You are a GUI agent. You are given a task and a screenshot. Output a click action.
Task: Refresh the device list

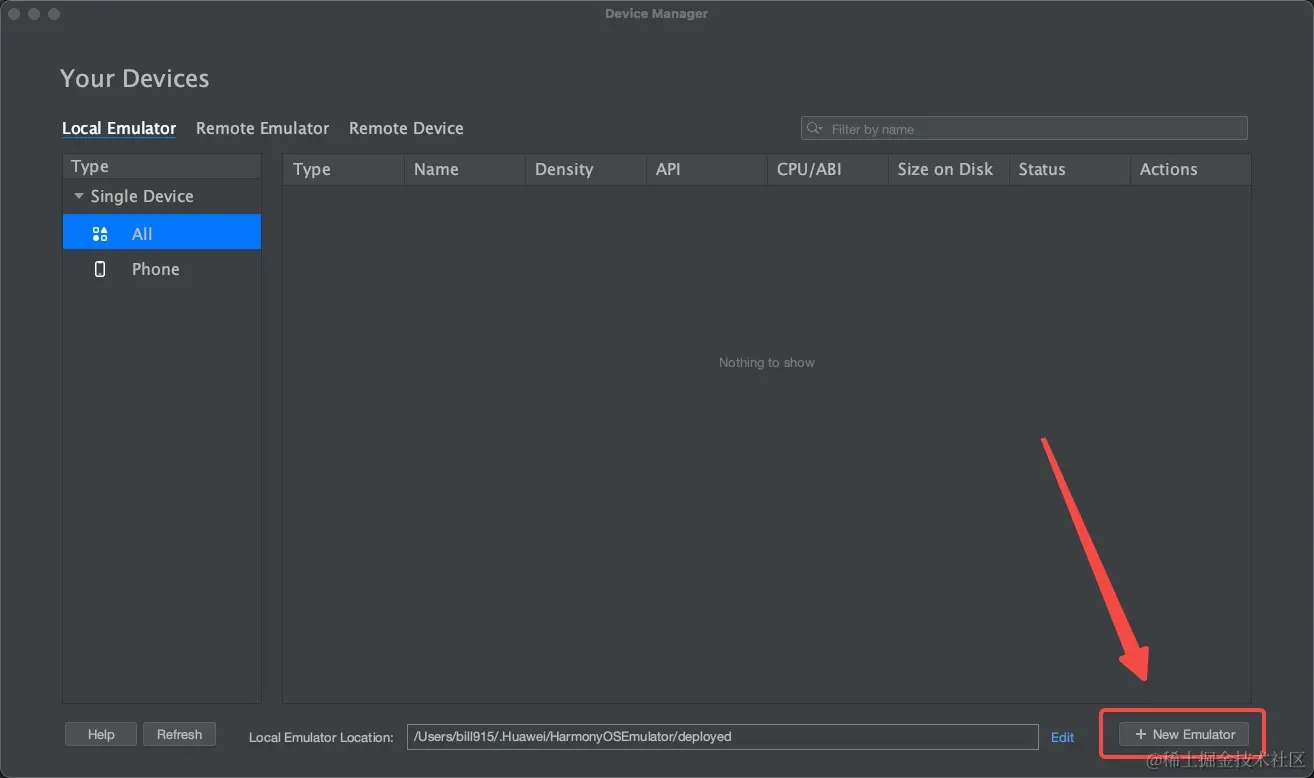180,734
